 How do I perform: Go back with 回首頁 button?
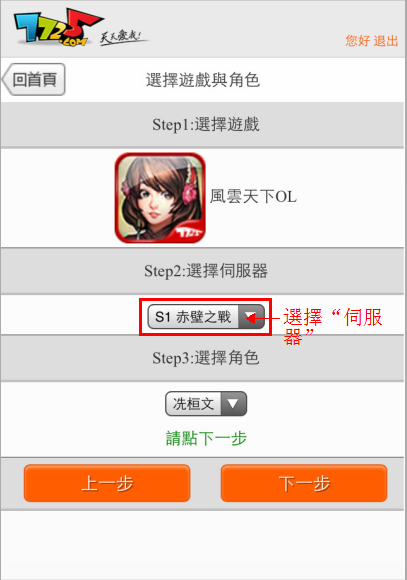click(34, 80)
